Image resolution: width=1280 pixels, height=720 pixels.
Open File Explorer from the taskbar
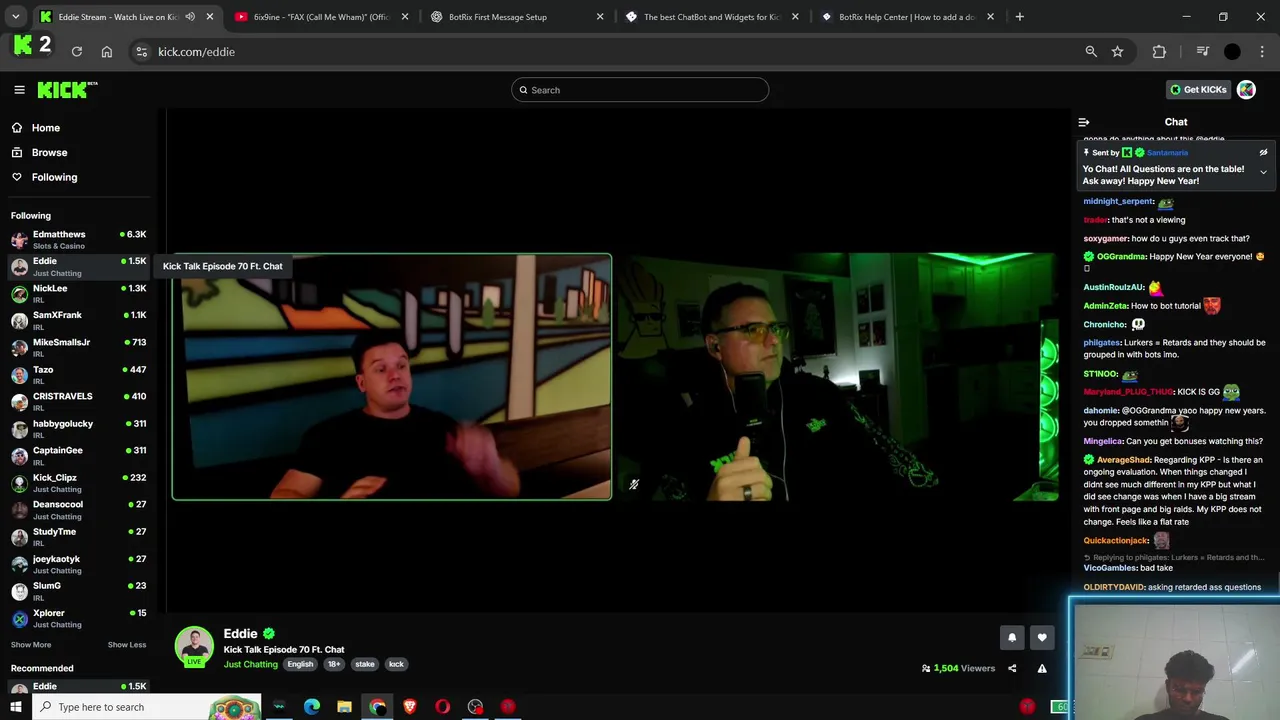pos(344,707)
